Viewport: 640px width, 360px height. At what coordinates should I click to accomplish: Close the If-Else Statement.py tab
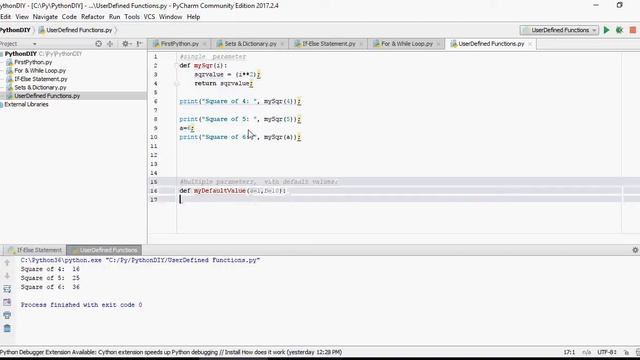pyautogui.click(x=361, y=44)
